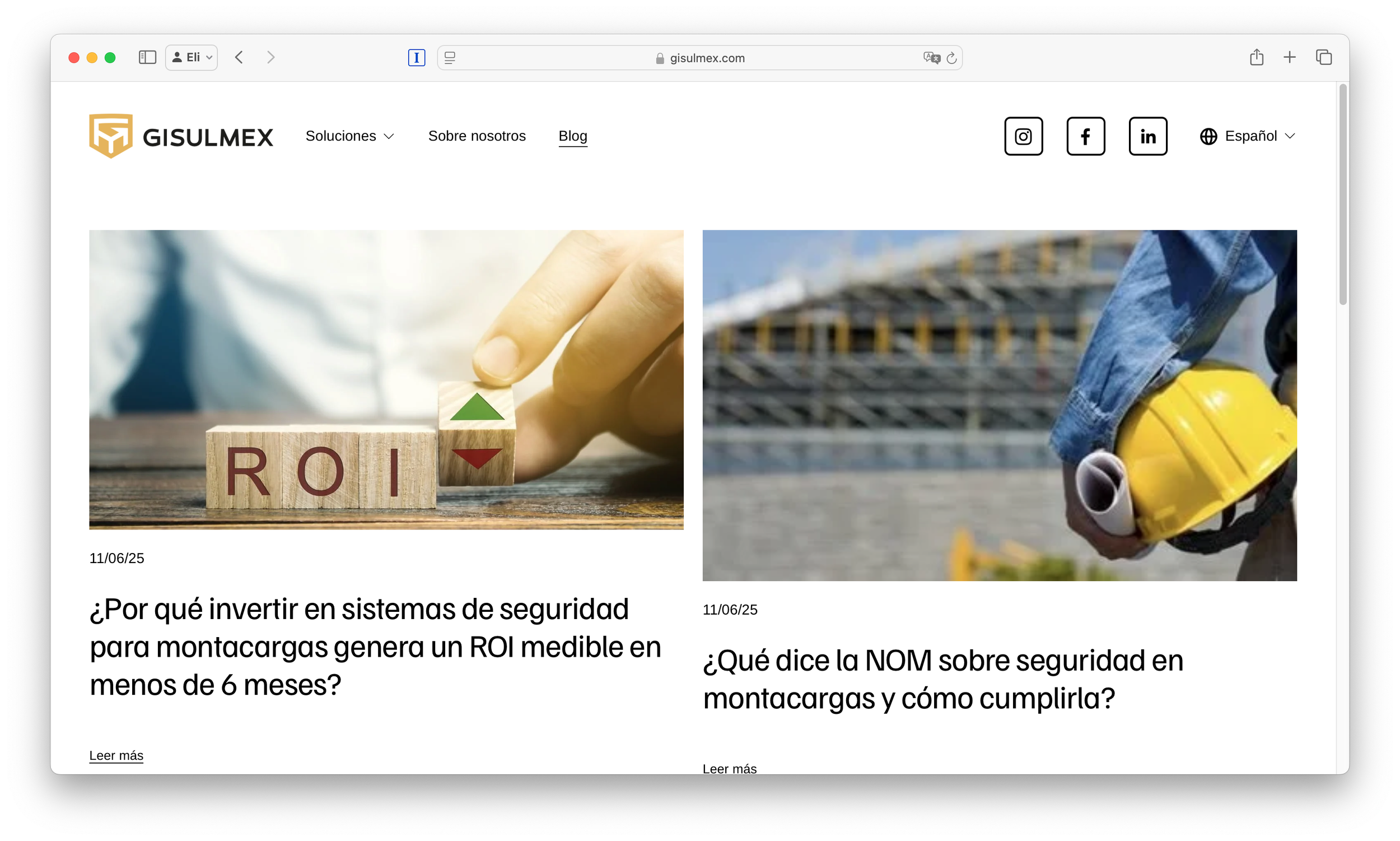Click Leer más under NOM article
This screenshot has width=1400, height=841.
click(730, 768)
